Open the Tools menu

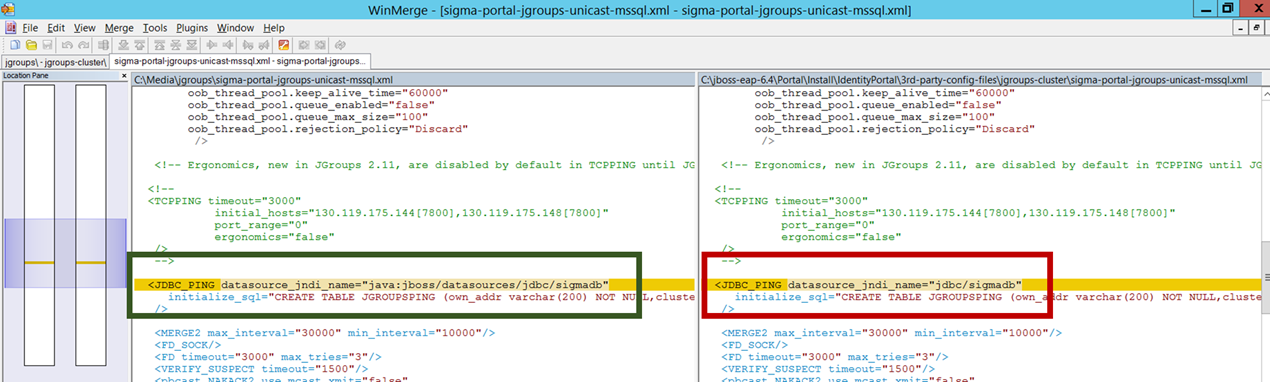155,28
